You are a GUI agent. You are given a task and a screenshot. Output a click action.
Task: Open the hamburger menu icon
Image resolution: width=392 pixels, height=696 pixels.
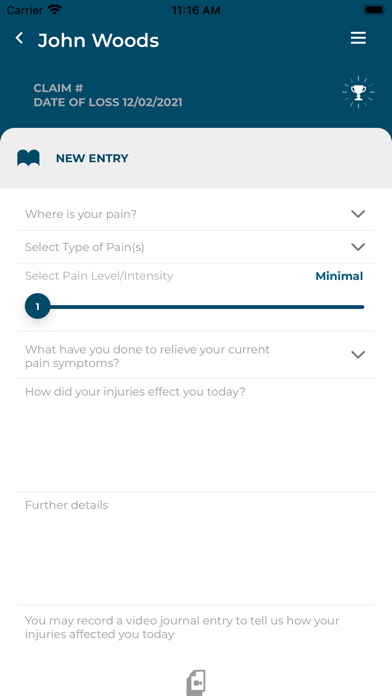pos(358,38)
